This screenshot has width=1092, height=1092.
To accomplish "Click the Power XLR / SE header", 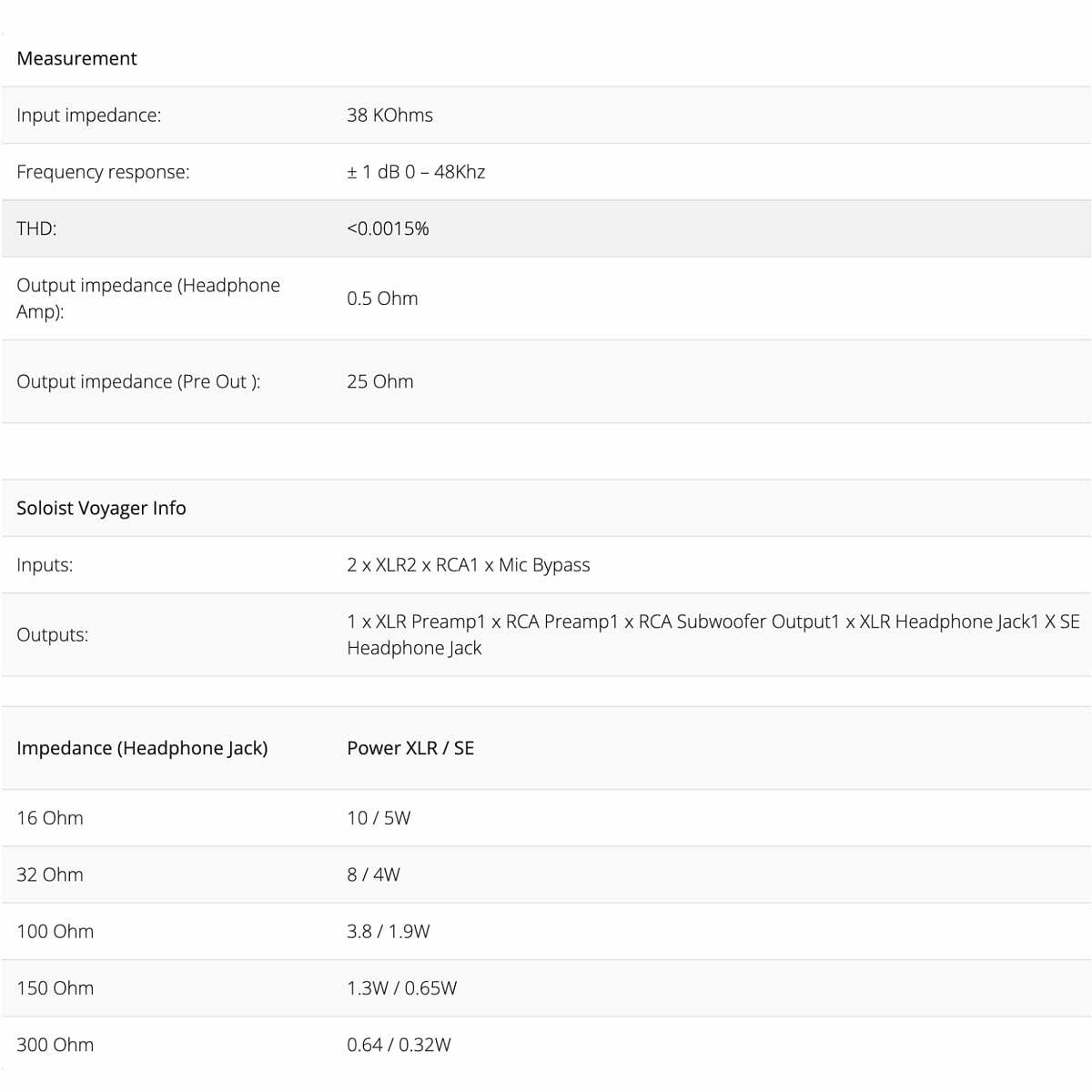I will 410,748.
